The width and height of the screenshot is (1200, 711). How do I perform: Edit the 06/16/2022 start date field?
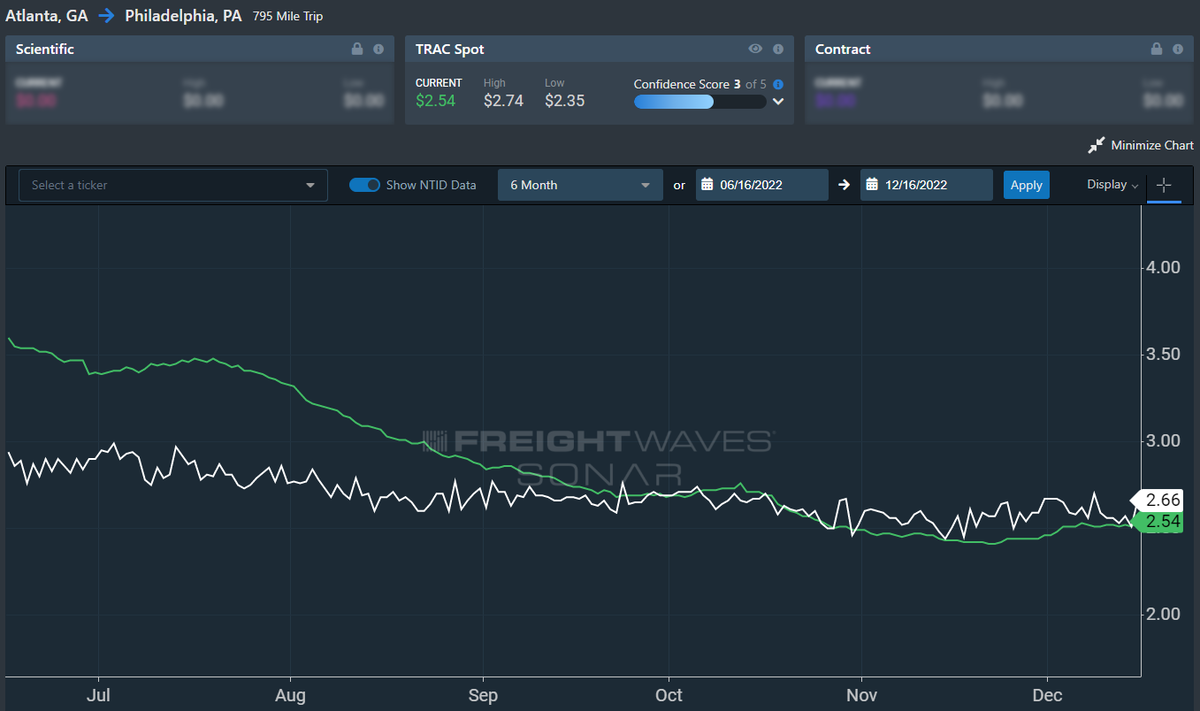point(762,185)
